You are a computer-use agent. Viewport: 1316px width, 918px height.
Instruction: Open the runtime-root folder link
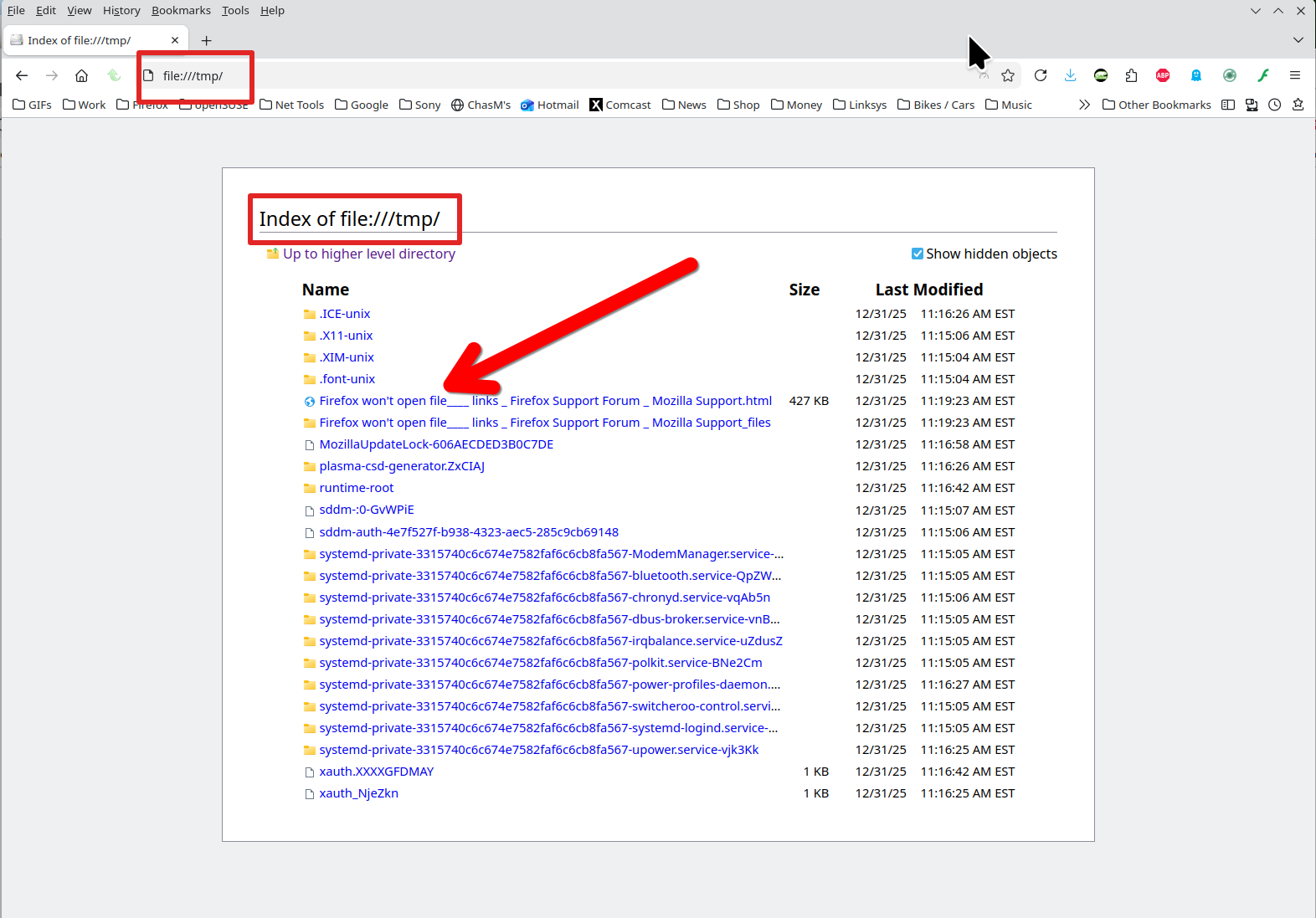[356, 488]
